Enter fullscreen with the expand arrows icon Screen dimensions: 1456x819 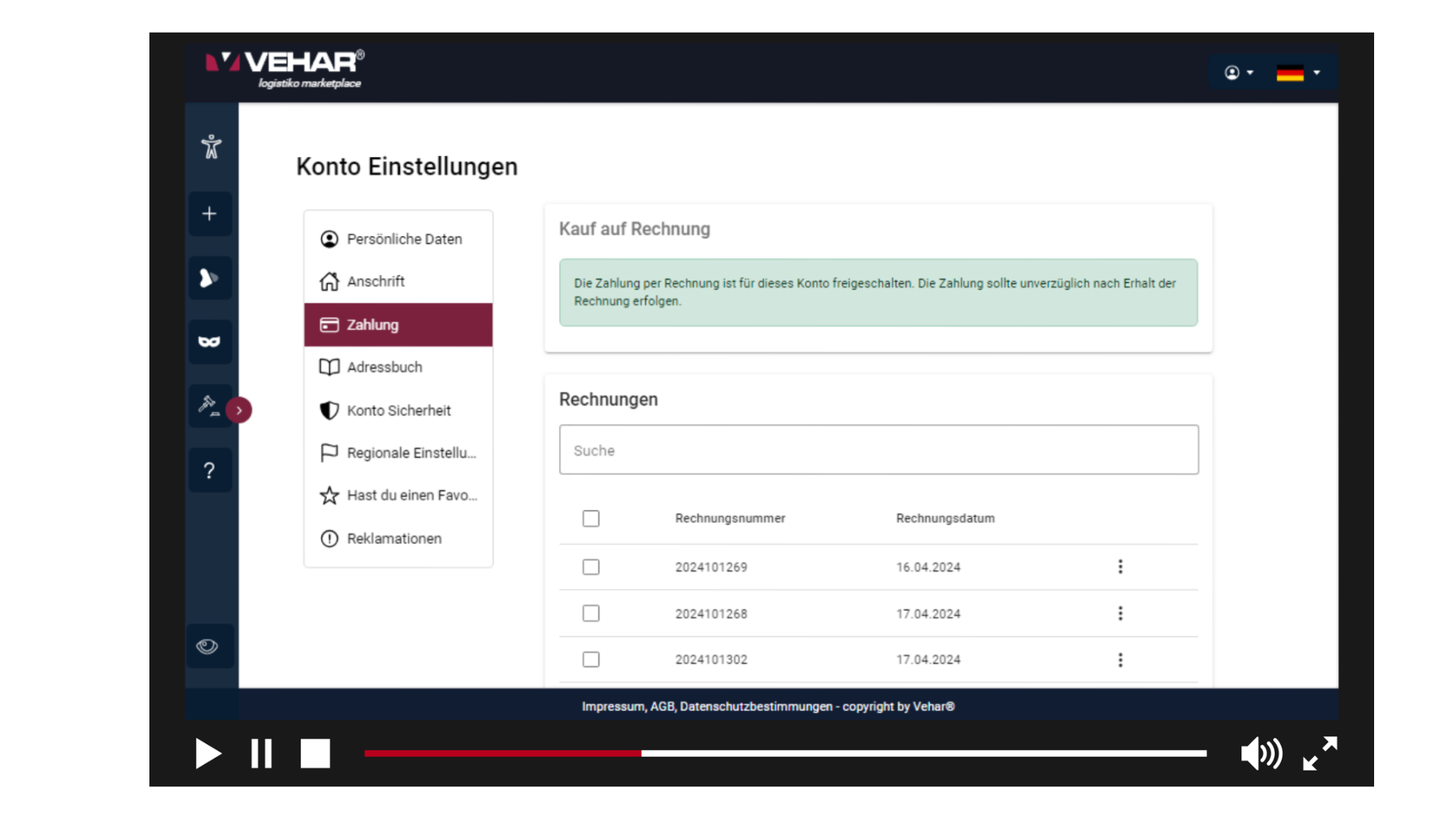click(x=1320, y=754)
